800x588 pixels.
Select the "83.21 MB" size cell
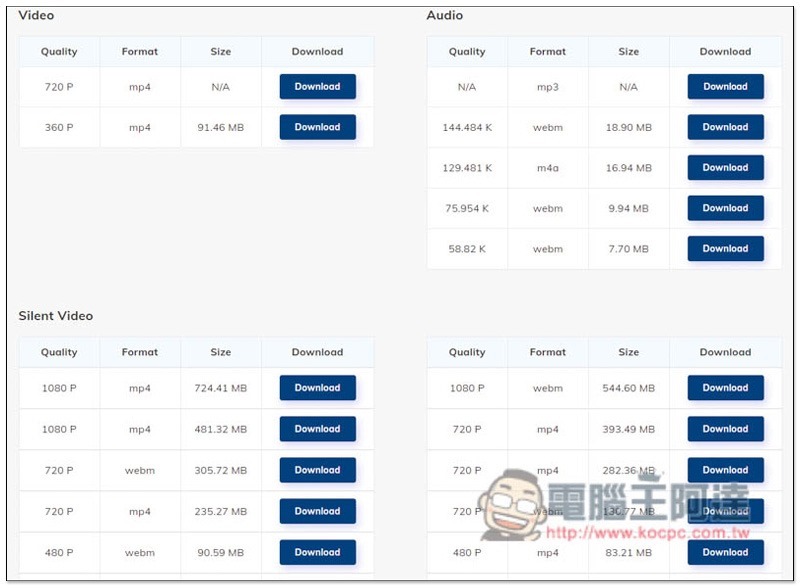coord(629,553)
